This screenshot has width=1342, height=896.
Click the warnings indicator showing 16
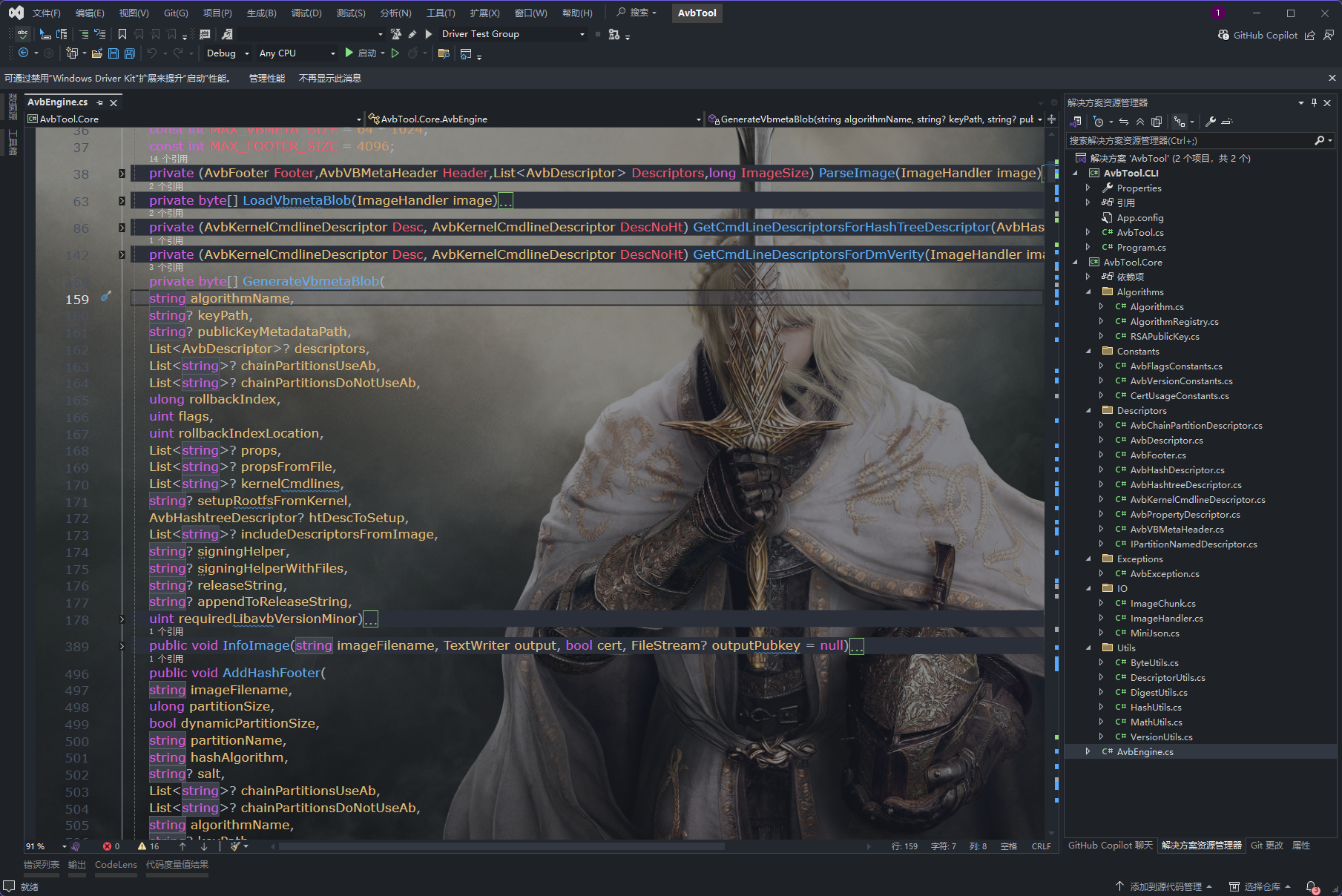point(148,846)
